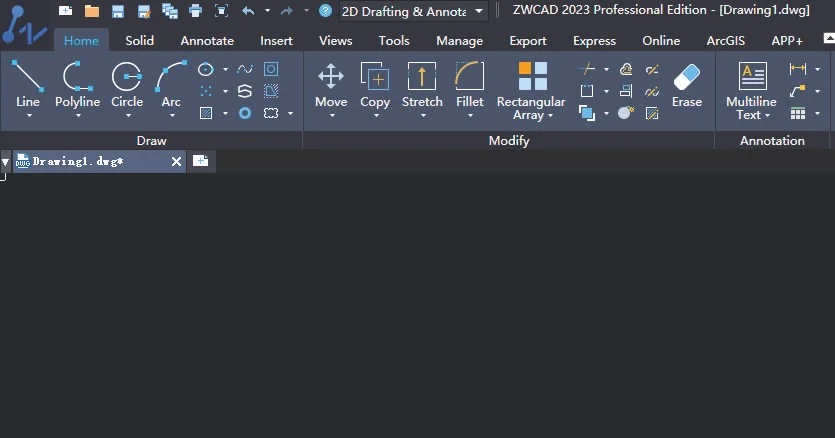Expand the Ellipse dropdown arrow
The image size is (835, 438).
tap(225, 69)
